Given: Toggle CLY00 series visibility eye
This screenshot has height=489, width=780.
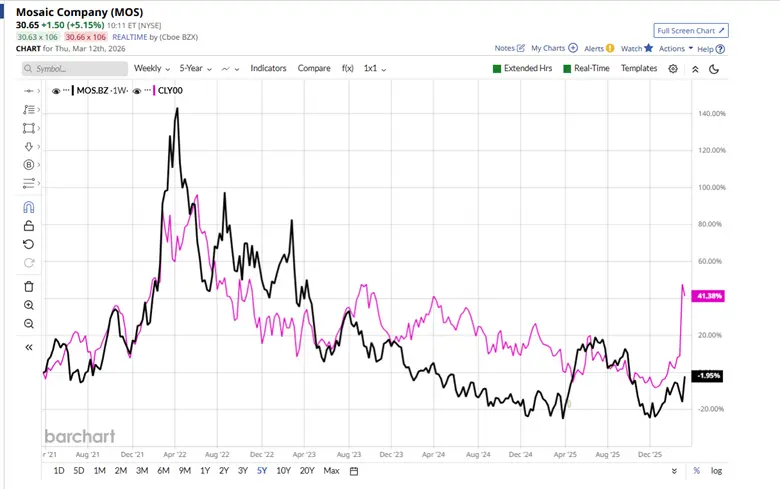Looking at the screenshot, I should (137, 91).
